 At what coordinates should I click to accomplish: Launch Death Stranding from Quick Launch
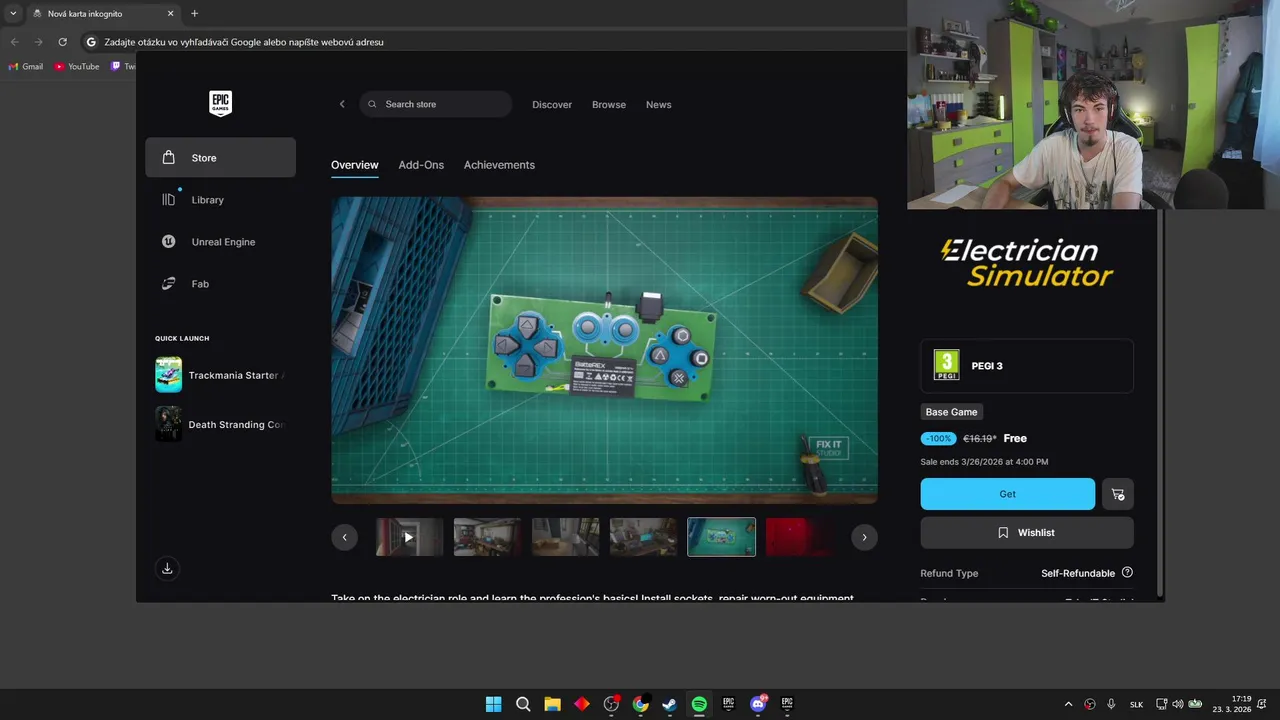[220, 424]
